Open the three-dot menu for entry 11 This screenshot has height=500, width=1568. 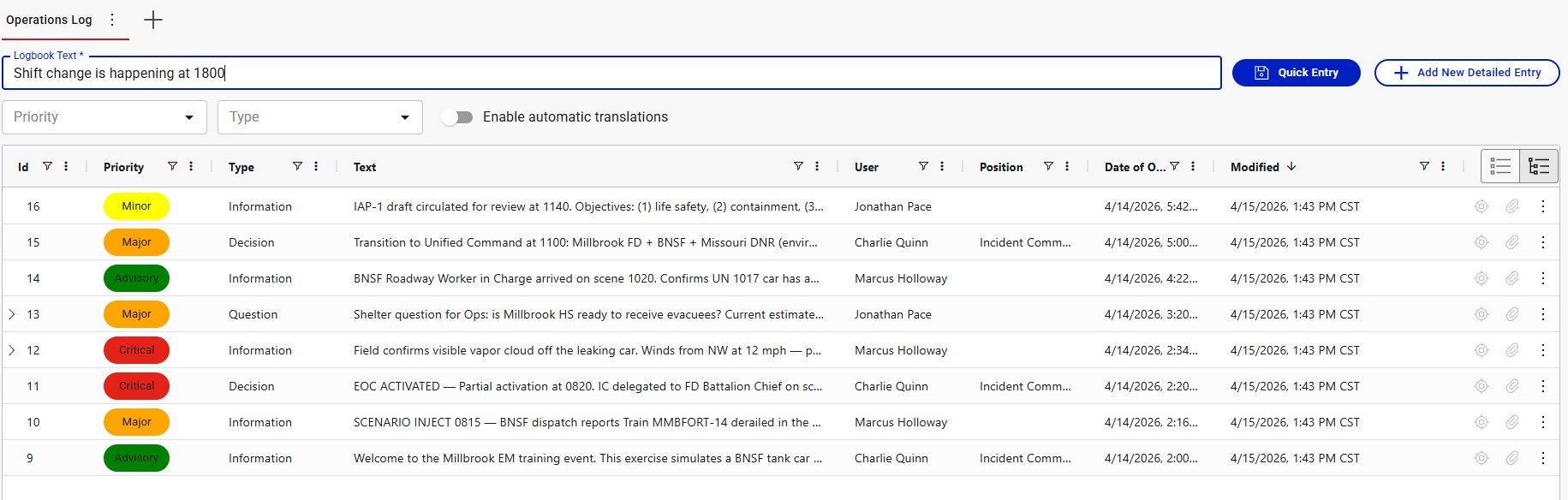click(1542, 386)
